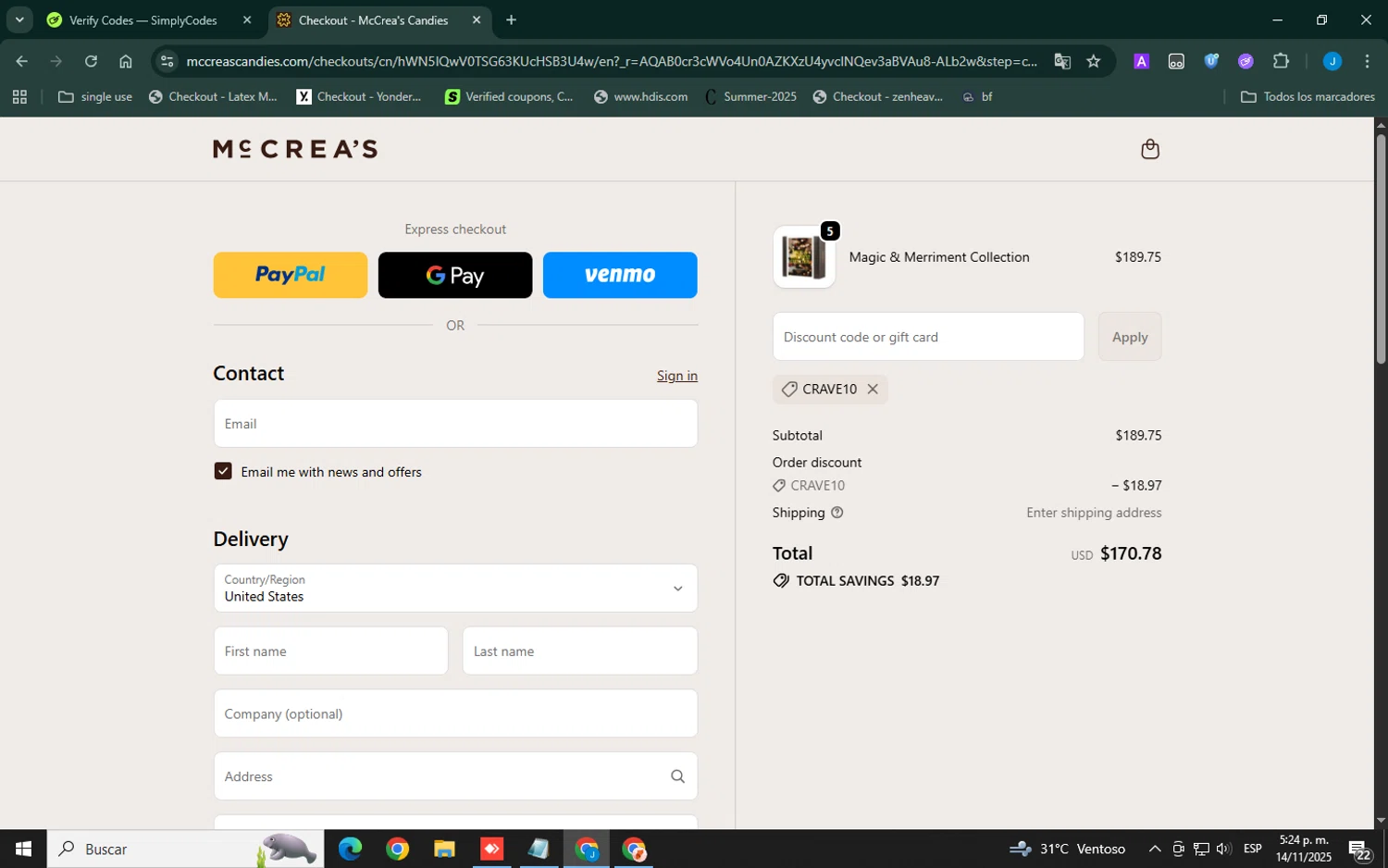Show hidden system tray icons
The width and height of the screenshot is (1388, 868).
coord(1155,849)
